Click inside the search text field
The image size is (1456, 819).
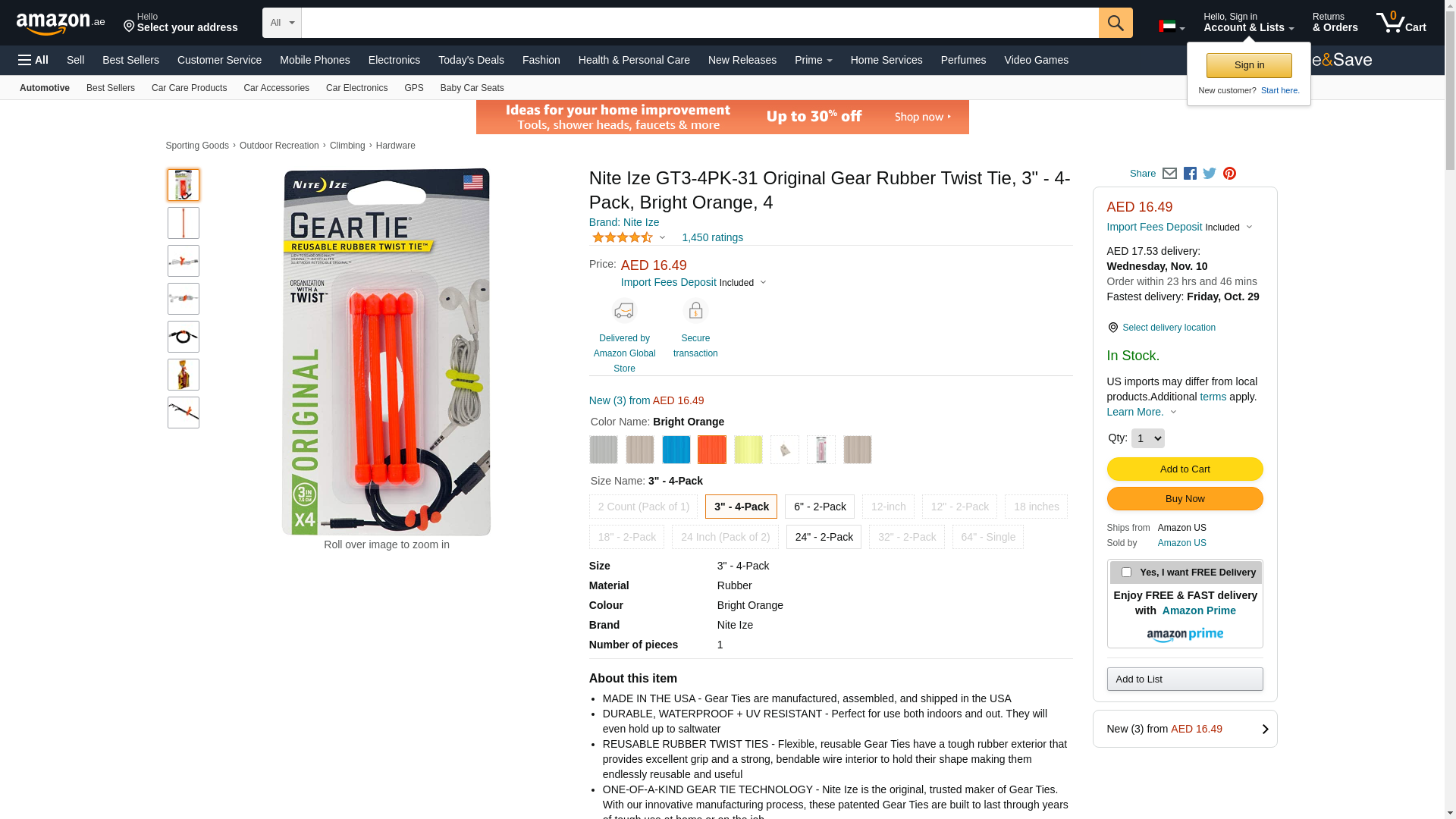click(x=700, y=23)
